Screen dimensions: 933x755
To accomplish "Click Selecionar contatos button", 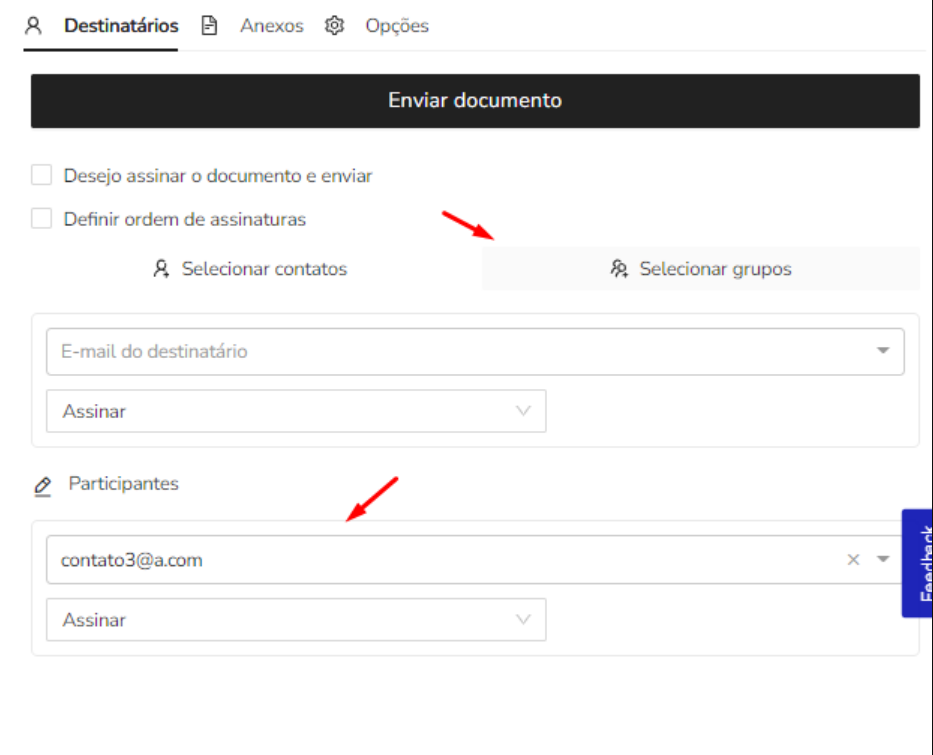I will pyautogui.click(x=250, y=269).
